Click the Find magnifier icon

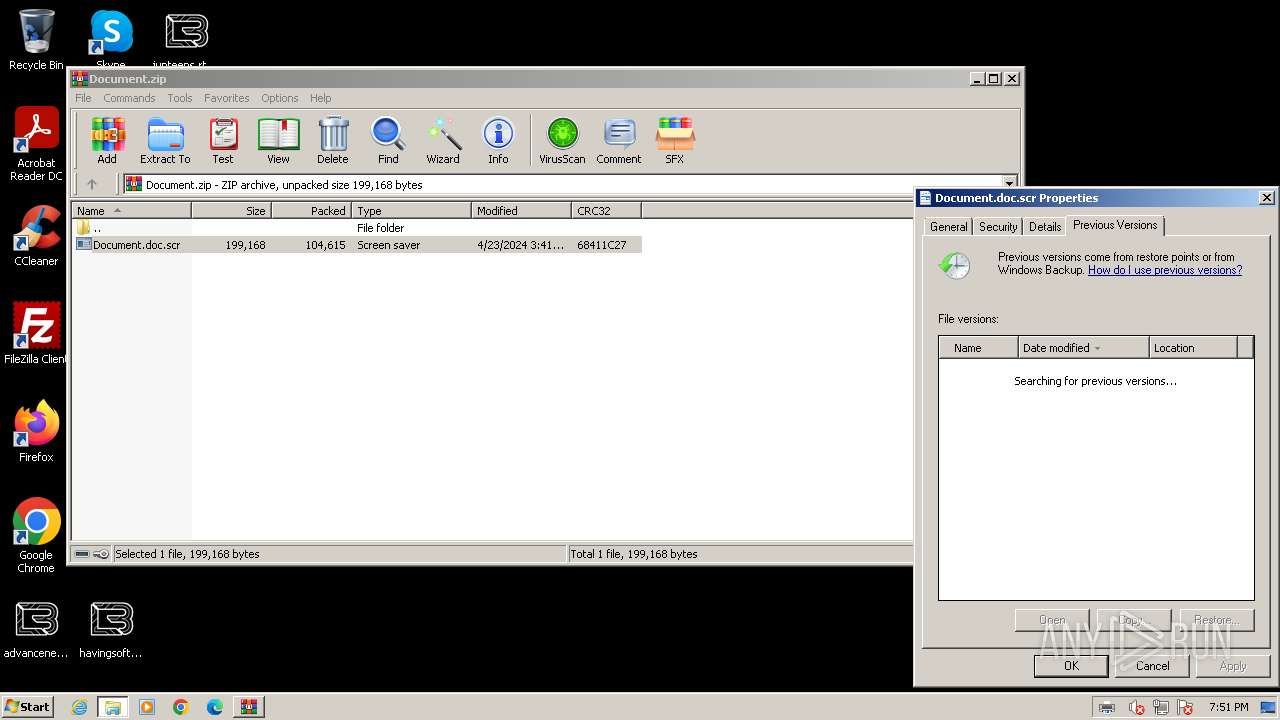click(388, 140)
